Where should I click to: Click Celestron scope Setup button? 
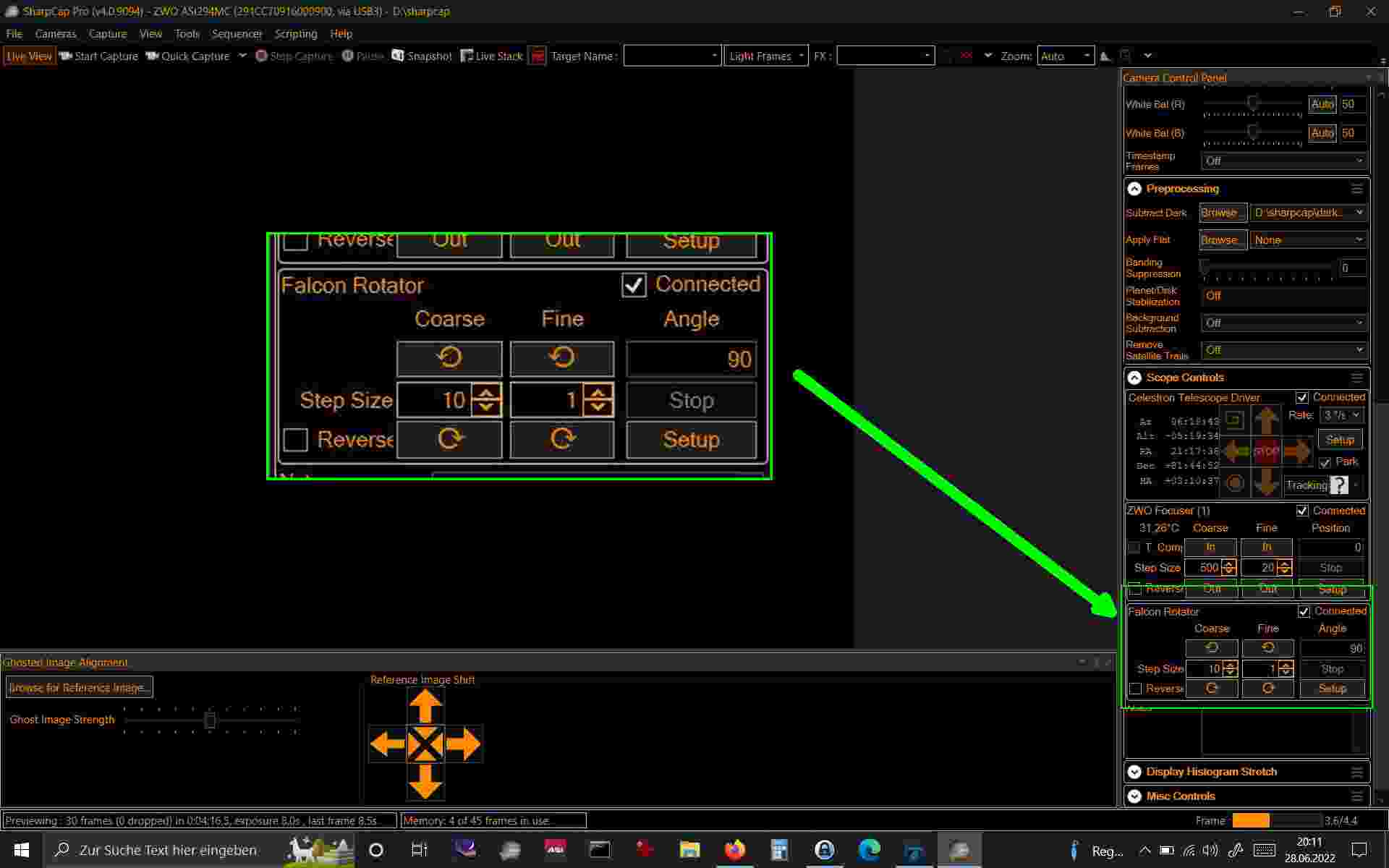[1340, 440]
